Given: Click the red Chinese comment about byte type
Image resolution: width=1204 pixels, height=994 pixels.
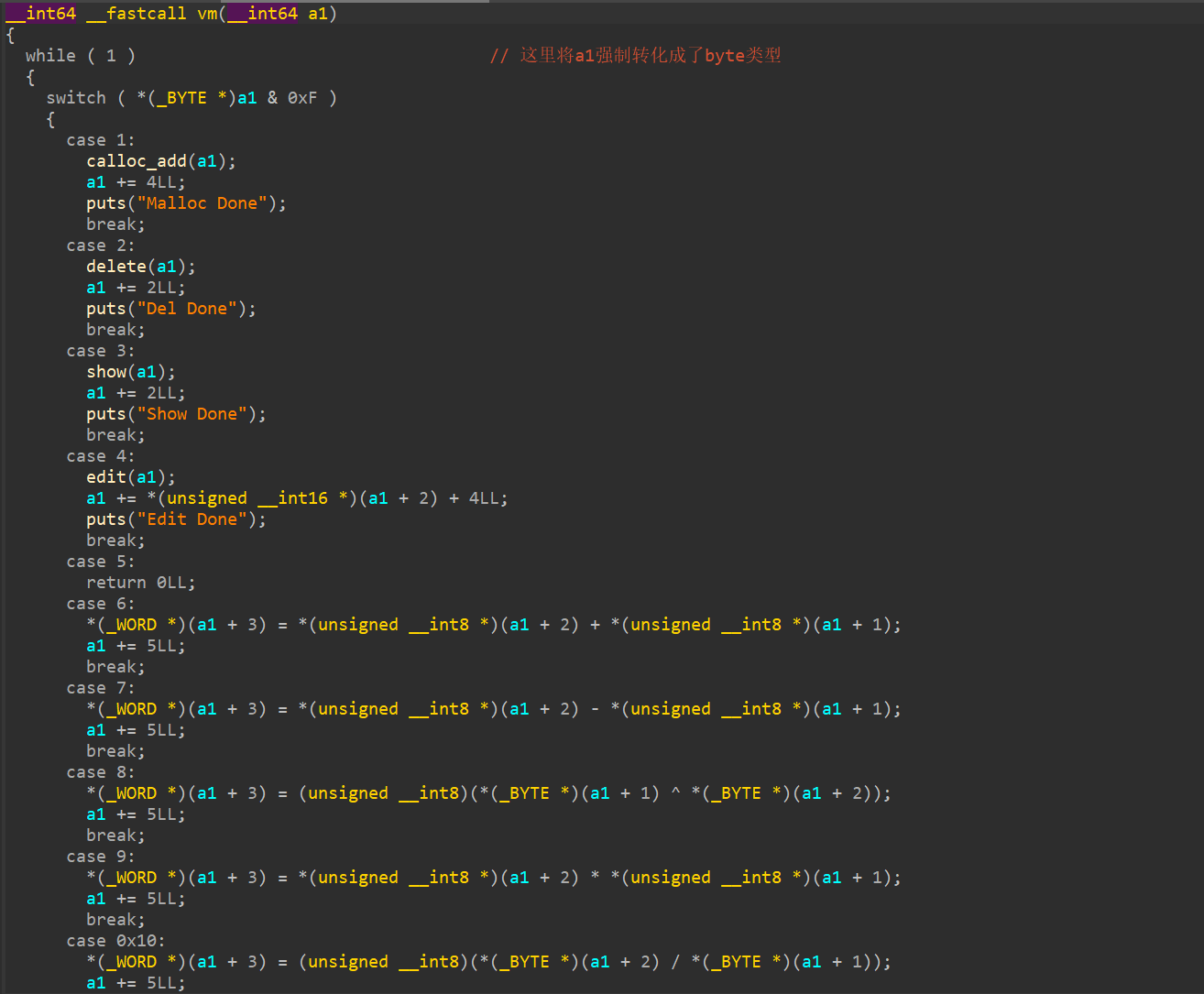Looking at the screenshot, I should click(636, 56).
